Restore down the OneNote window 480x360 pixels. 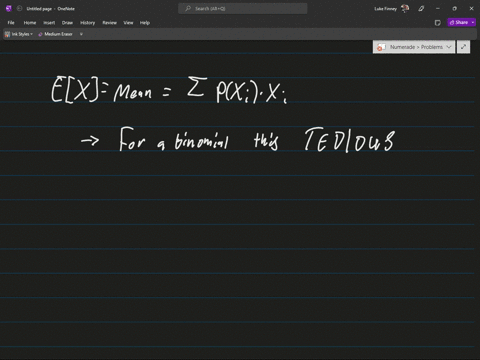[454, 9]
